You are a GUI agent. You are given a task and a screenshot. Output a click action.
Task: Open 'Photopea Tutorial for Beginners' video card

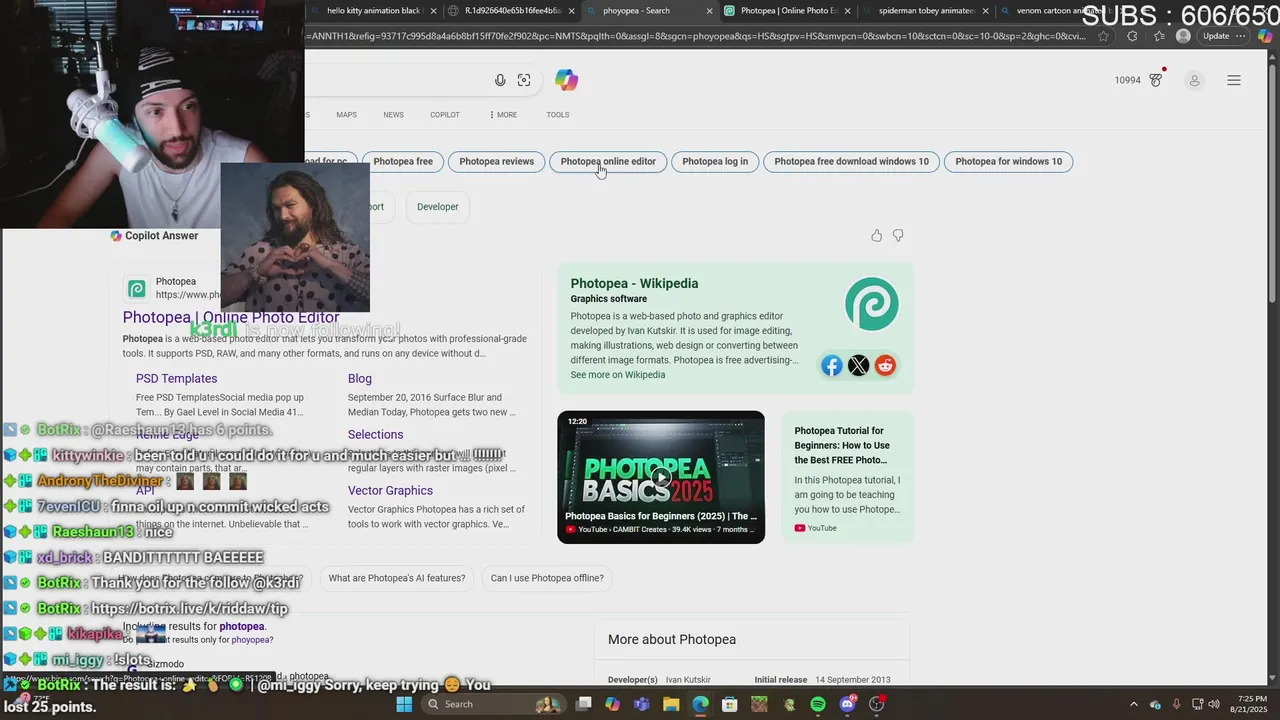[x=847, y=477]
